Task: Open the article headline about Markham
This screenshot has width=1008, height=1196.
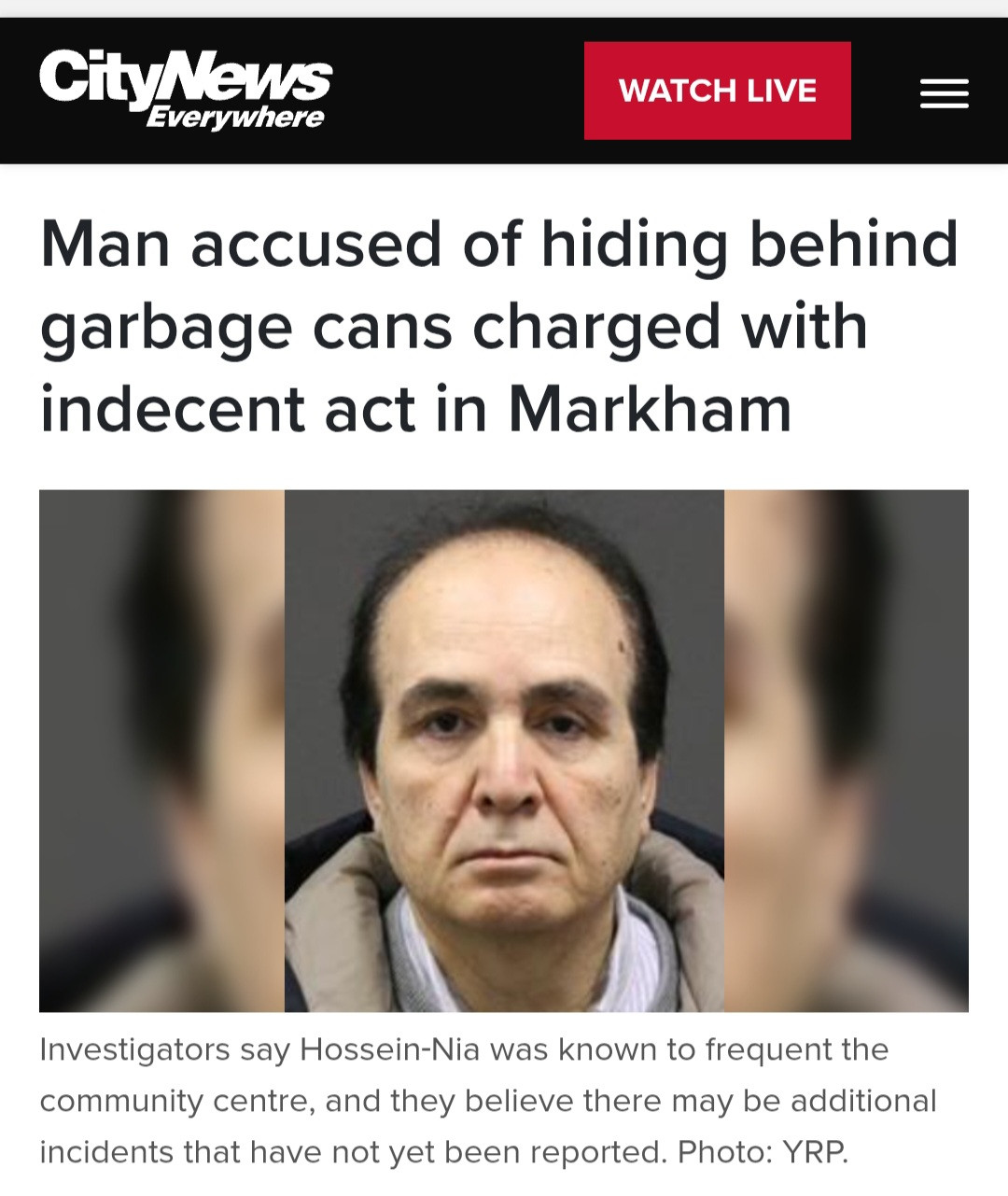Action: point(499,326)
